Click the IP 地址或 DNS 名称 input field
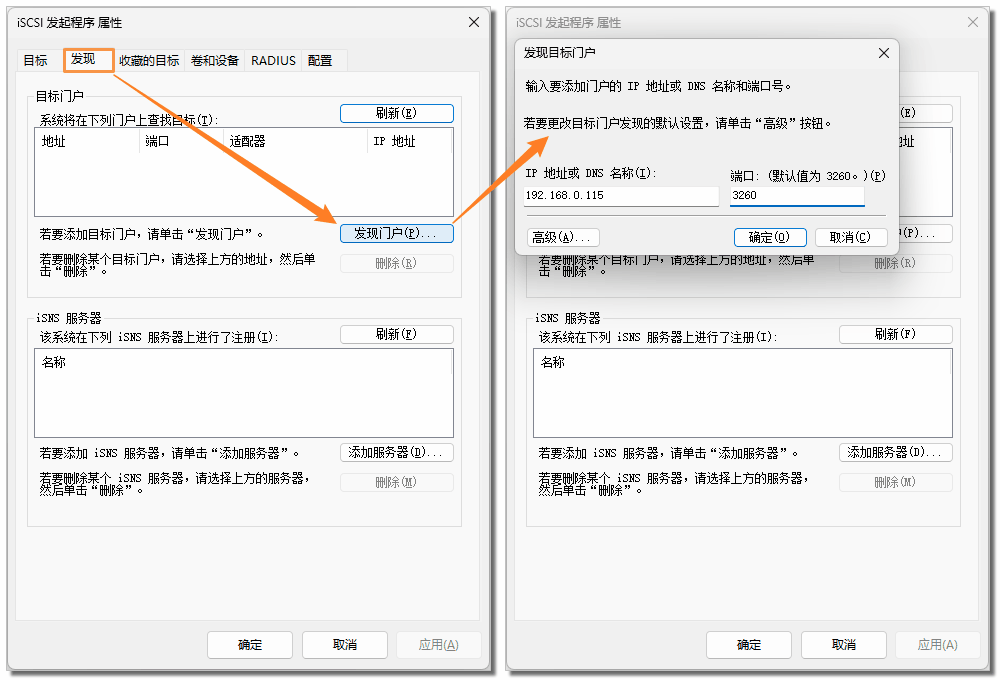 622,196
